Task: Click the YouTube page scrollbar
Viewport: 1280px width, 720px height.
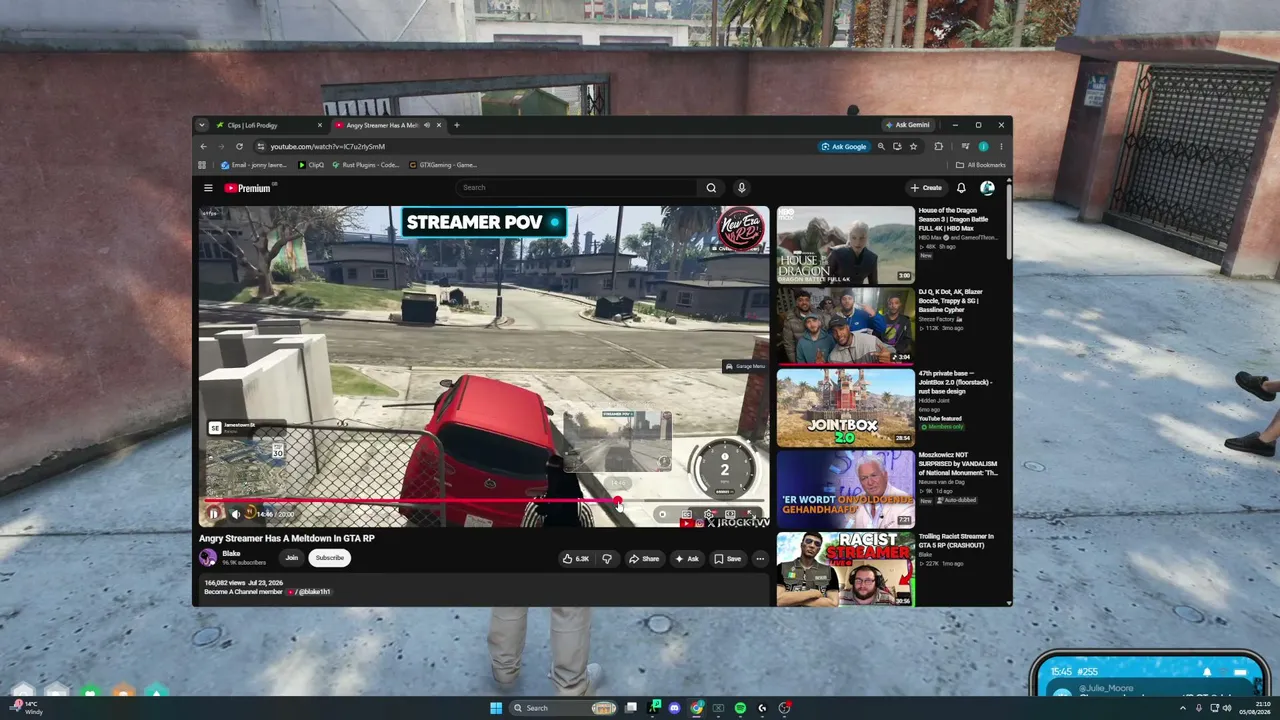Action: 1009,220
